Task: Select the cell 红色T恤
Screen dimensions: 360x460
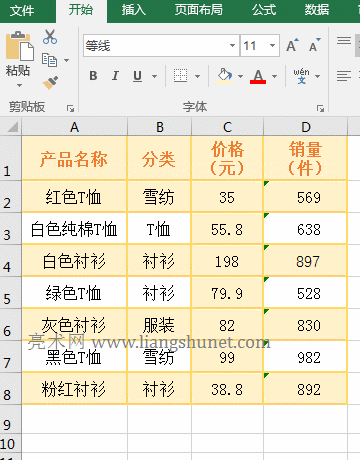Action: 74,197
